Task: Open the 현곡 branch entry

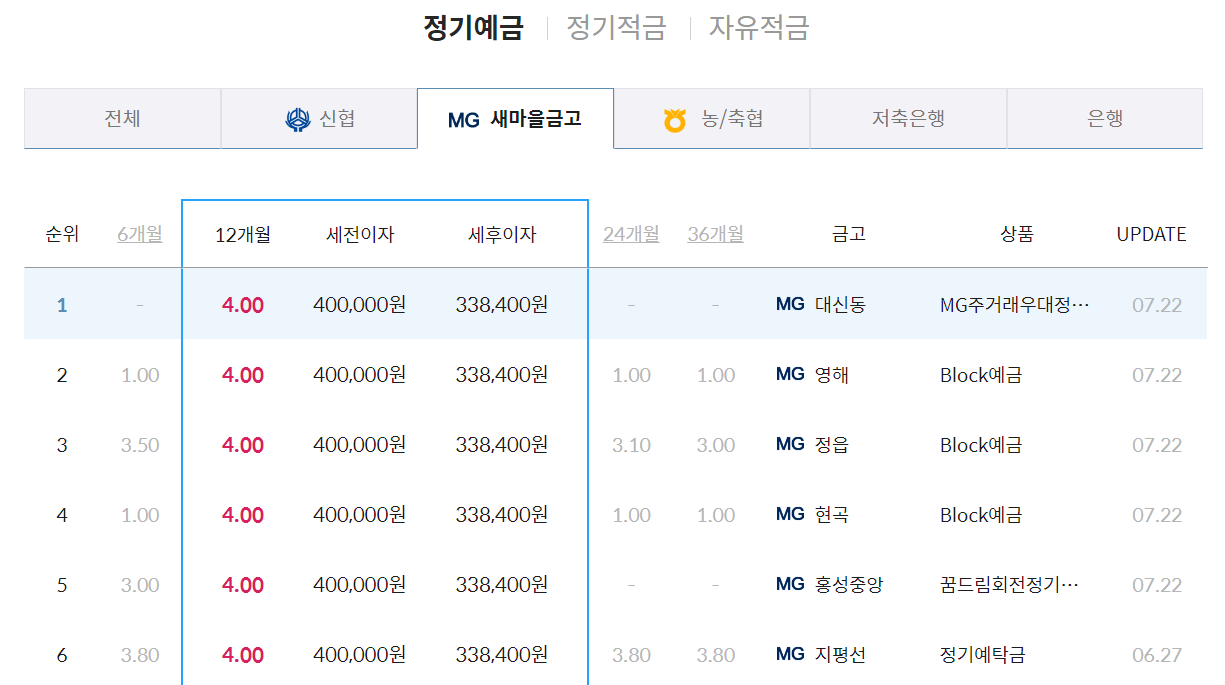Action: [x=832, y=515]
